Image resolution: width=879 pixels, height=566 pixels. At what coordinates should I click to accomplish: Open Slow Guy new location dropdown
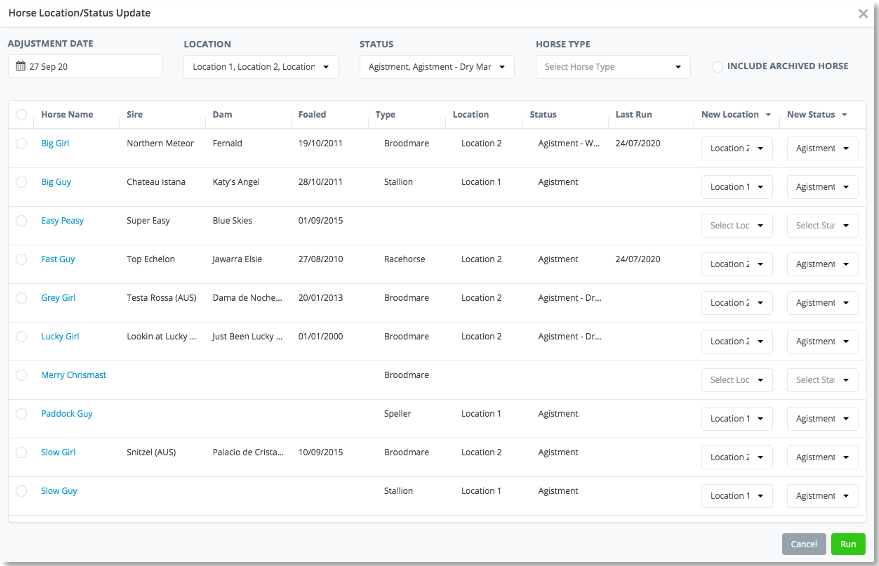[737, 497]
